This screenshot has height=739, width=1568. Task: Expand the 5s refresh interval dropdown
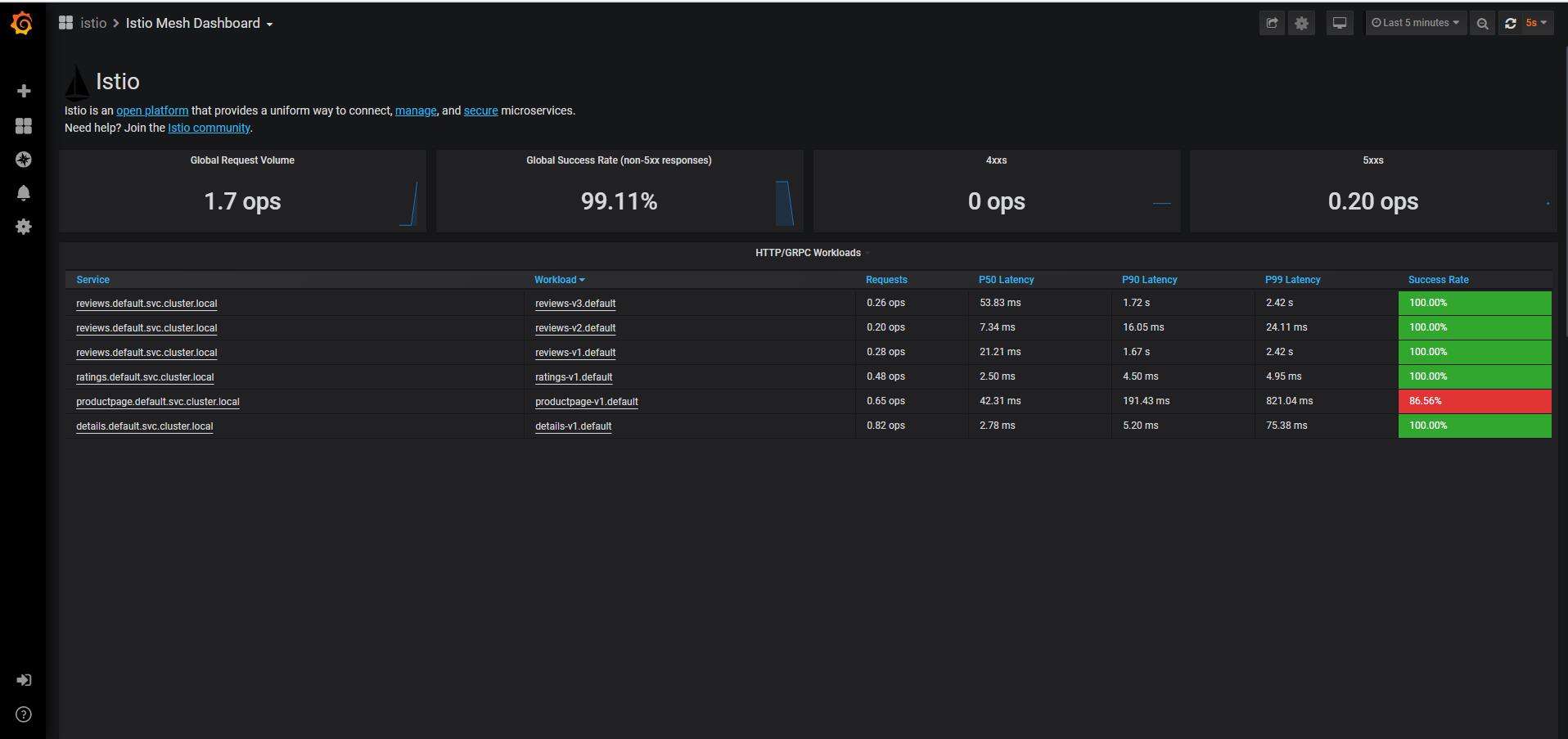point(1536,23)
